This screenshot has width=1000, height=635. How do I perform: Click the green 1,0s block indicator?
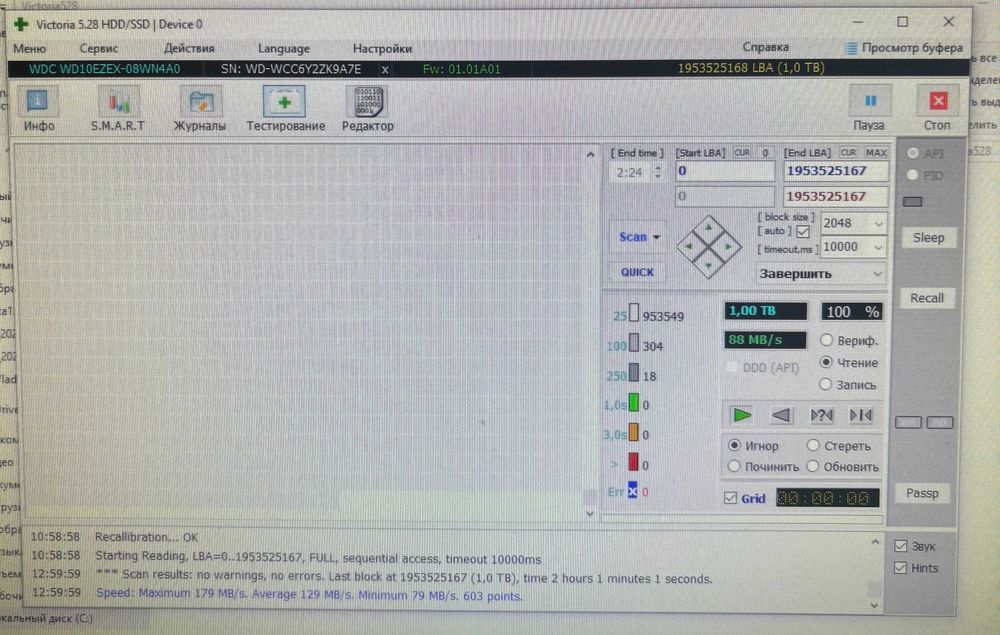[x=633, y=402]
